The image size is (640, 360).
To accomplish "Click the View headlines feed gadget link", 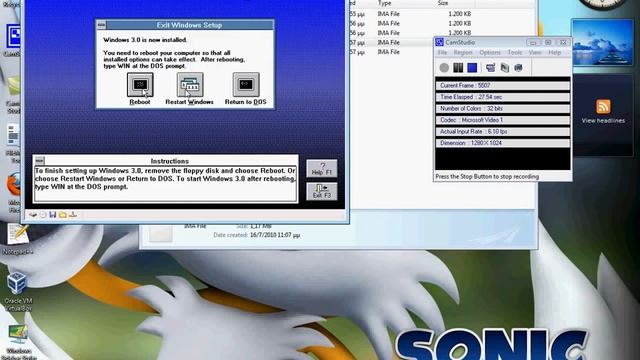I will pos(603,121).
